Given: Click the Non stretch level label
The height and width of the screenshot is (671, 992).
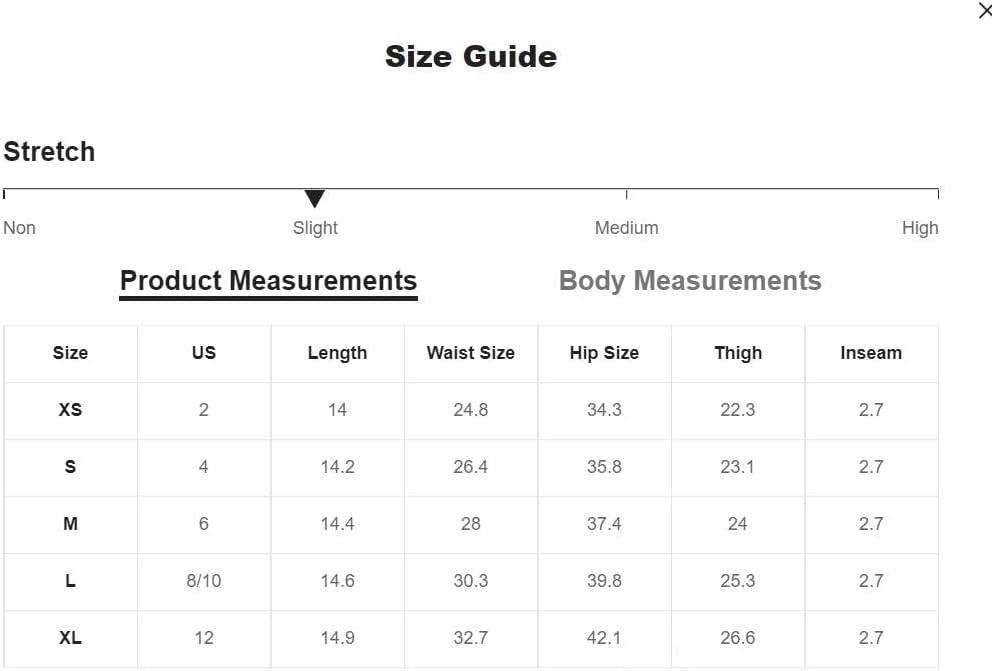Looking at the screenshot, I should [20, 228].
